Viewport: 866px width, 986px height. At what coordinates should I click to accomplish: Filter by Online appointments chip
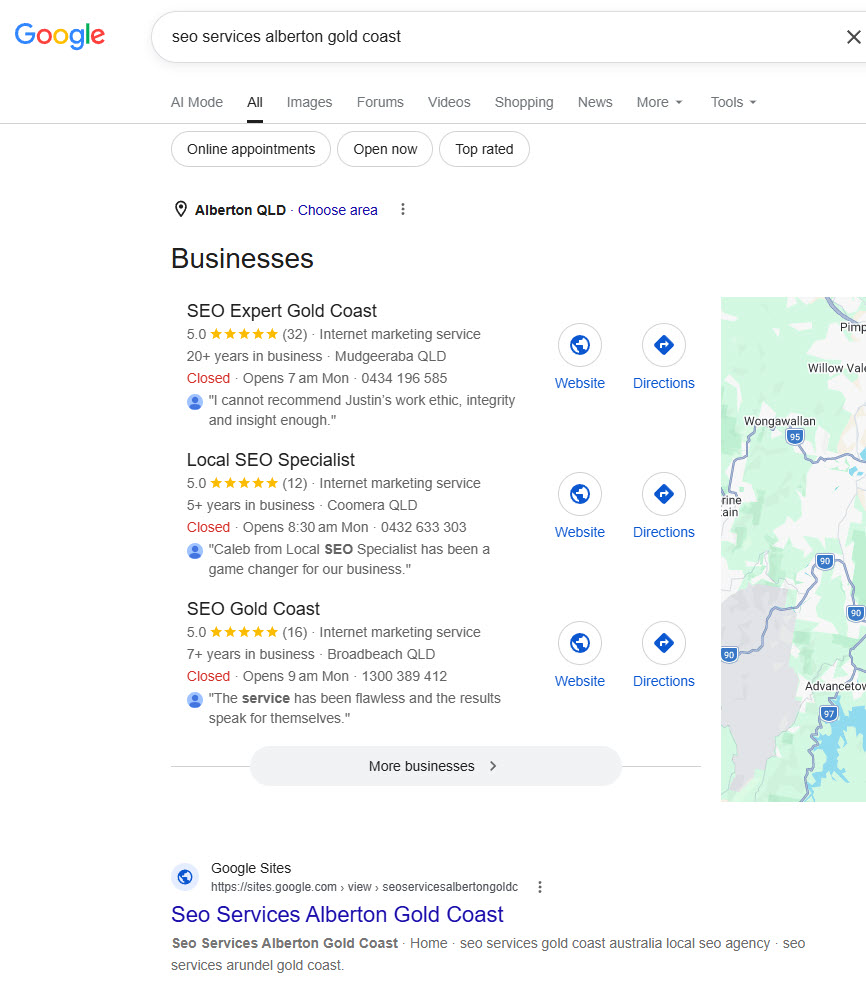tap(251, 149)
